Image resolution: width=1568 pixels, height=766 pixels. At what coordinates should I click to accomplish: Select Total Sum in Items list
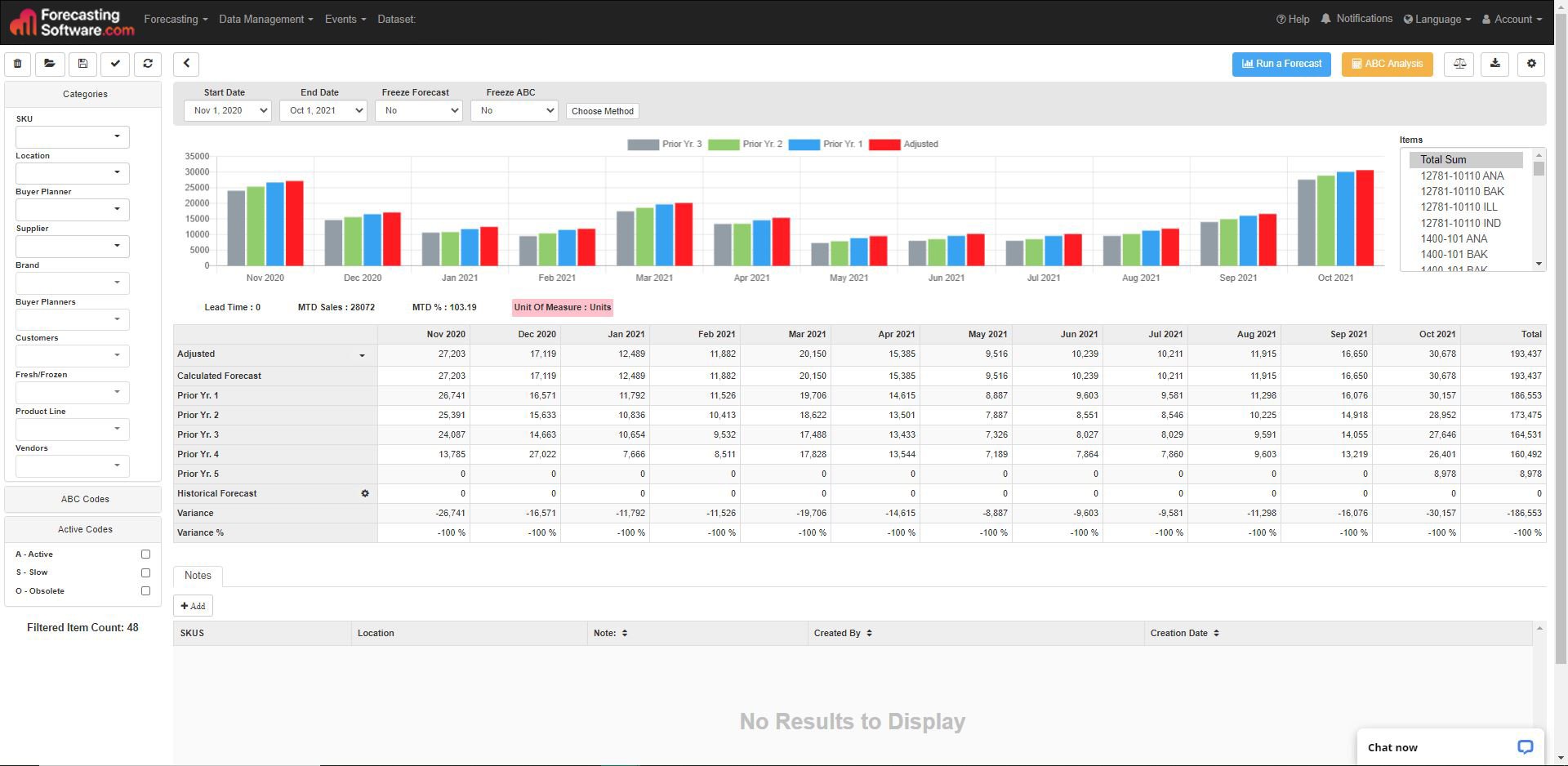pyautogui.click(x=1466, y=160)
